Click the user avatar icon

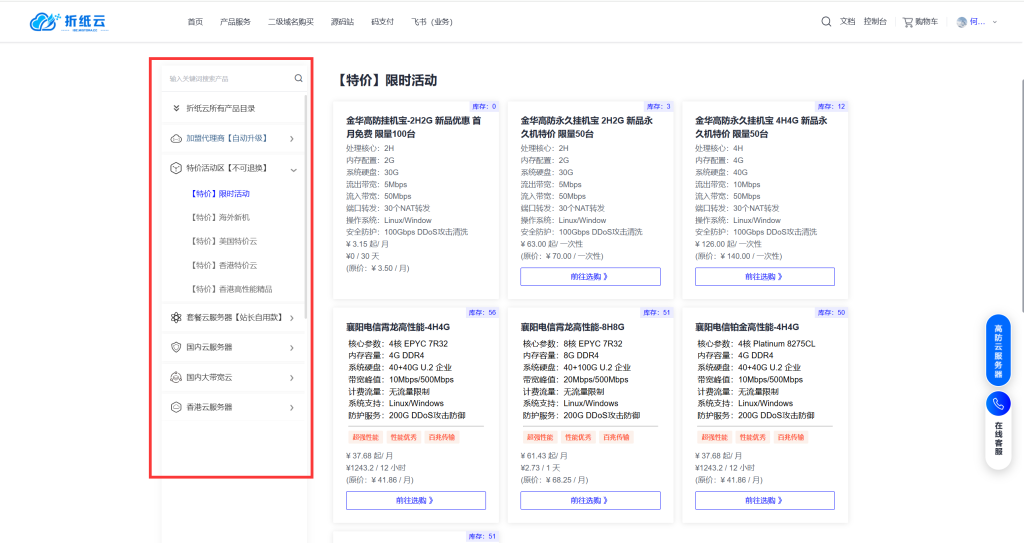click(x=962, y=22)
